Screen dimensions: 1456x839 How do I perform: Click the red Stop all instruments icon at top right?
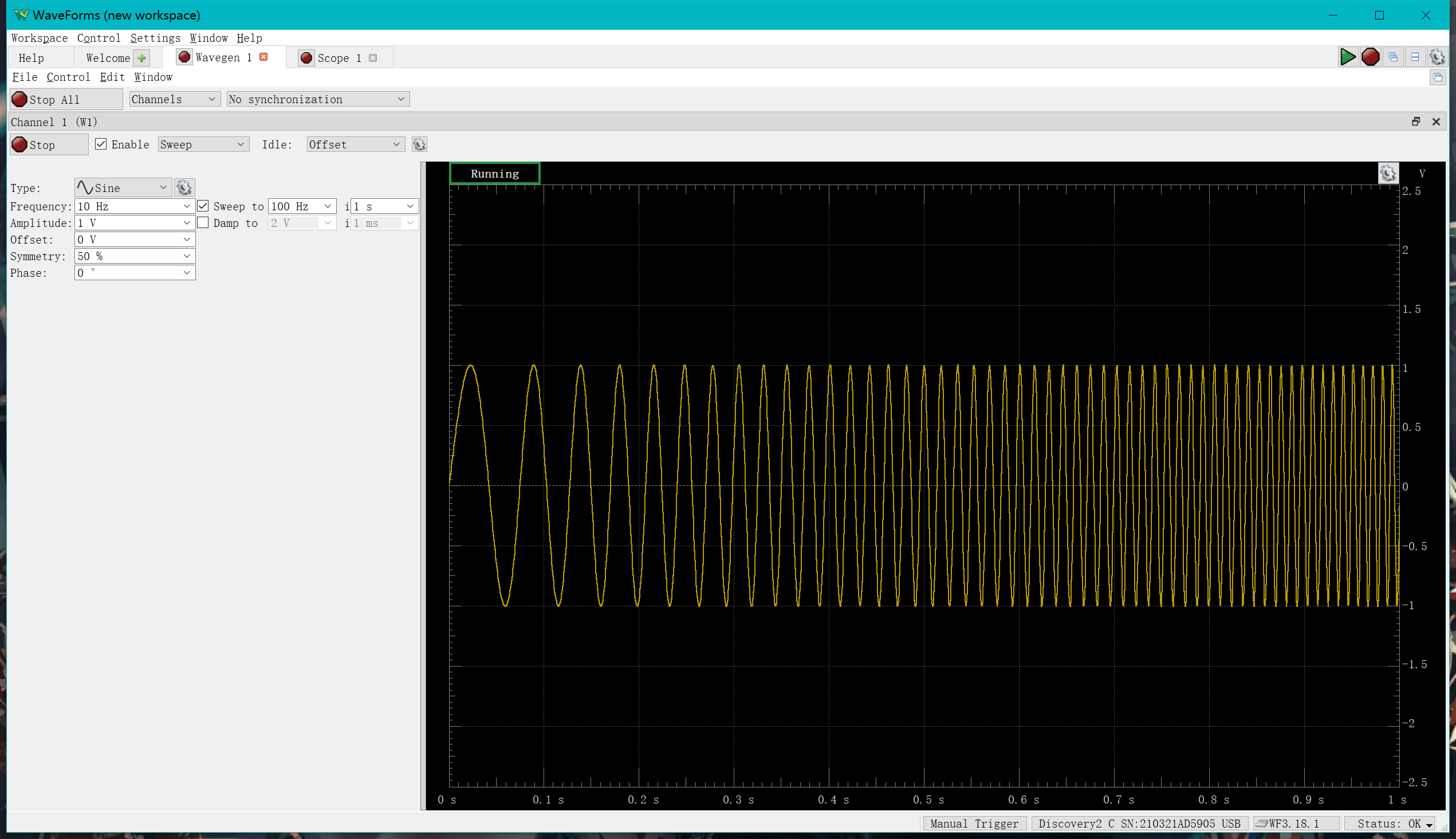click(x=1370, y=57)
